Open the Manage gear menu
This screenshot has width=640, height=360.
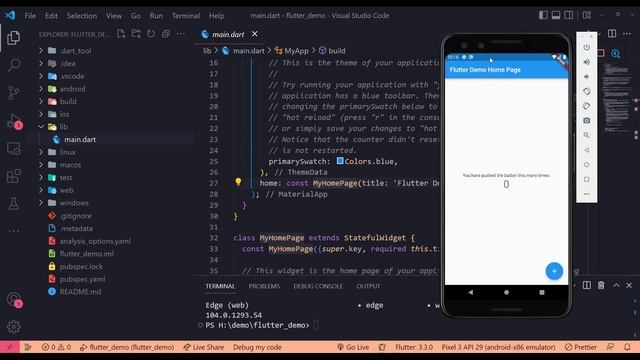[13, 327]
